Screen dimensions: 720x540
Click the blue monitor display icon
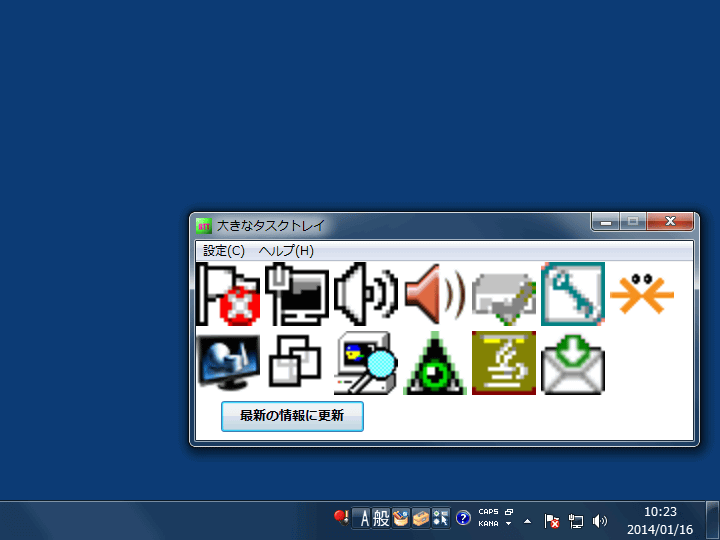pos(229,363)
